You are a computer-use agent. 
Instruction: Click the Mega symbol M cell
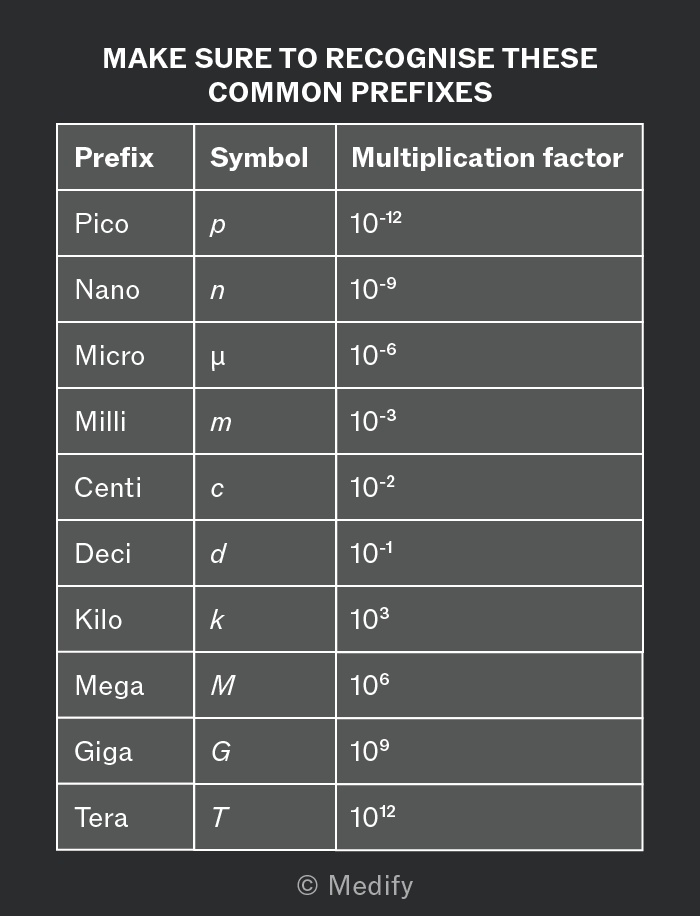click(265, 685)
